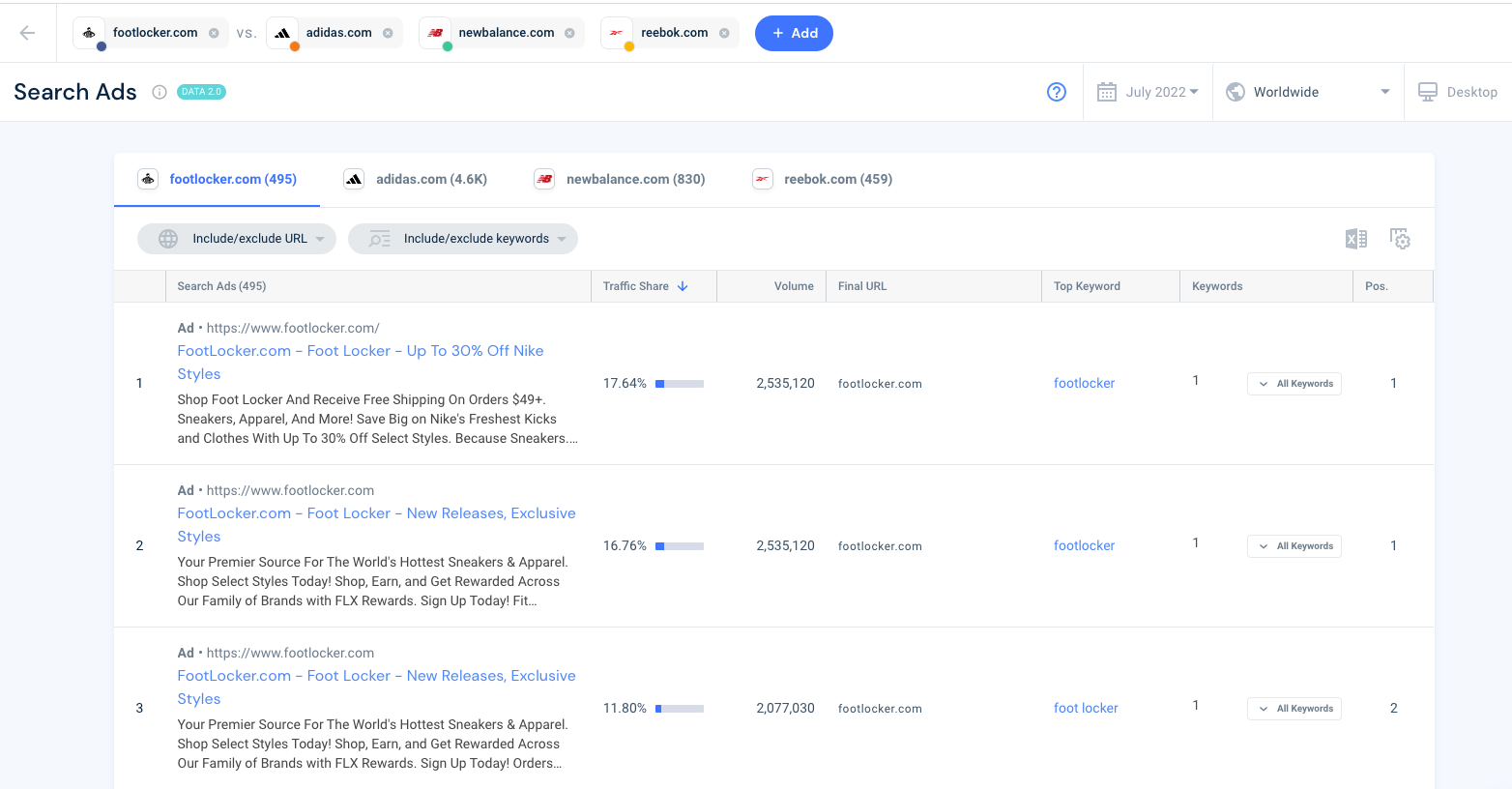Select the Desktop device icon

(x=1428, y=92)
